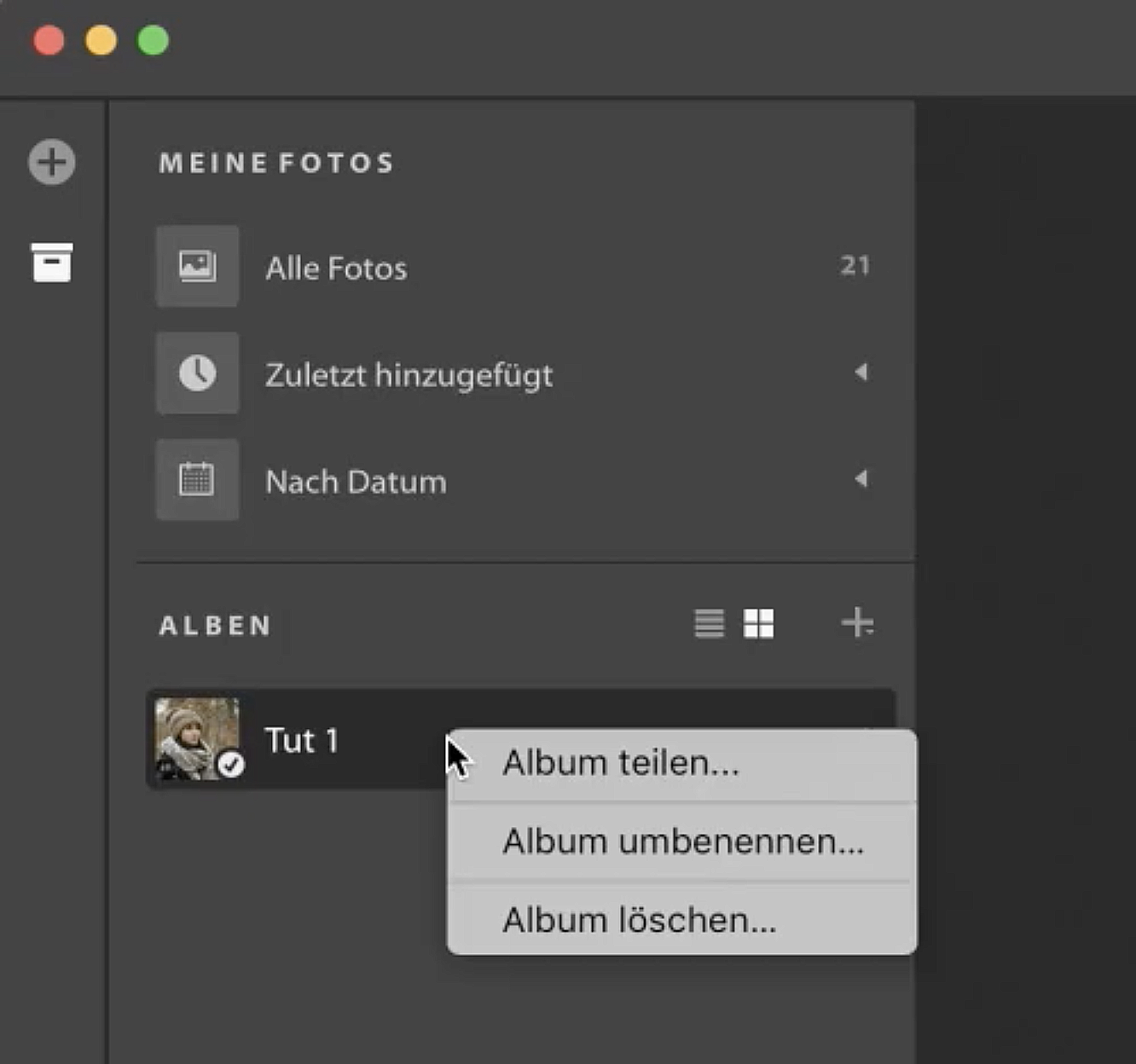Click the Alle Fotos picture icon
This screenshot has width=1136, height=1064.
[197, 266]
